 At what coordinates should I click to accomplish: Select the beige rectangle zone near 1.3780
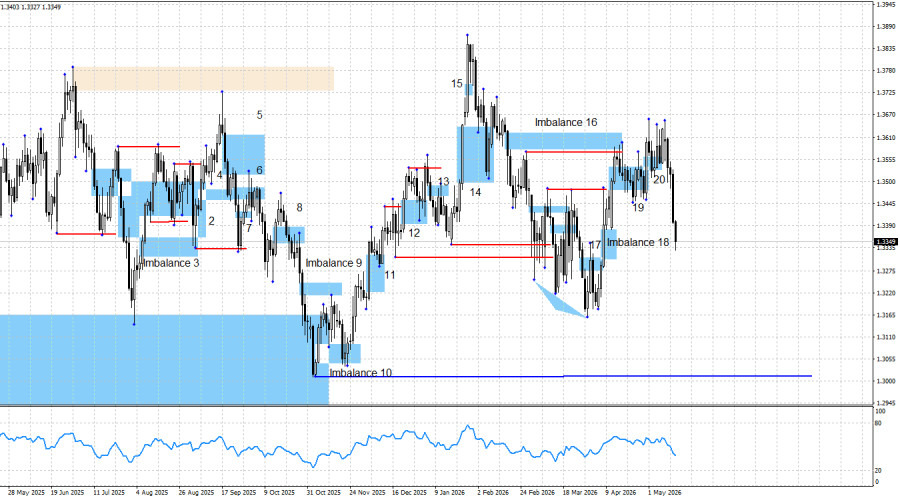pos(204,79)
